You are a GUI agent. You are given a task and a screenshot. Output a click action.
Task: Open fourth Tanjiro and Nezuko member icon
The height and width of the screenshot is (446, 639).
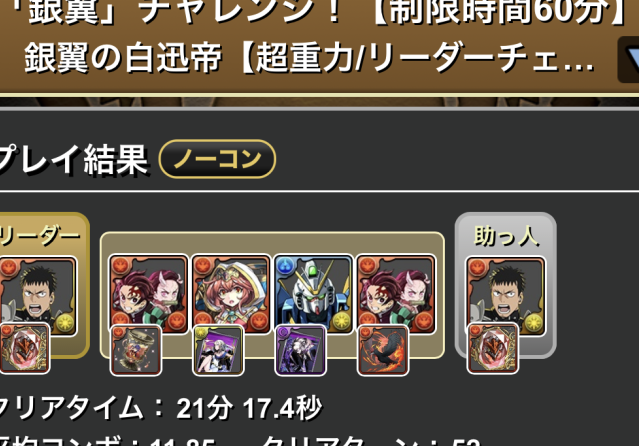click(396, 294)
